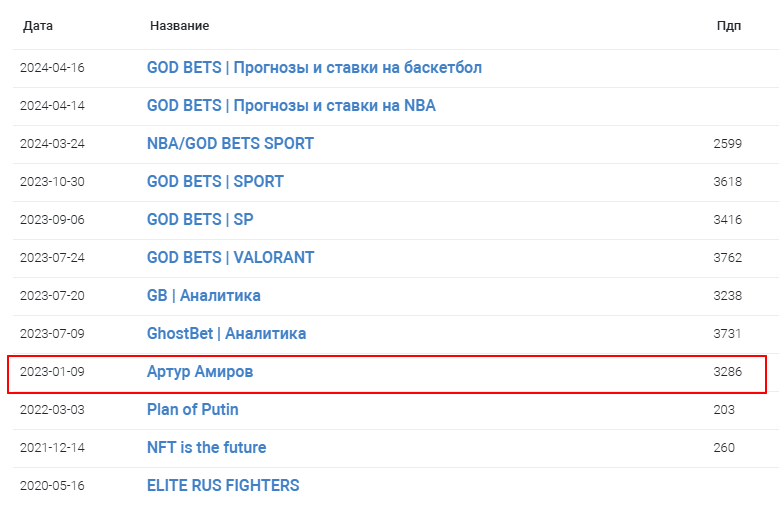Open GhostBet | Аналитика entry
This screenshot has height=519, width=784.
pyautogui.click(x=226, y=334)
